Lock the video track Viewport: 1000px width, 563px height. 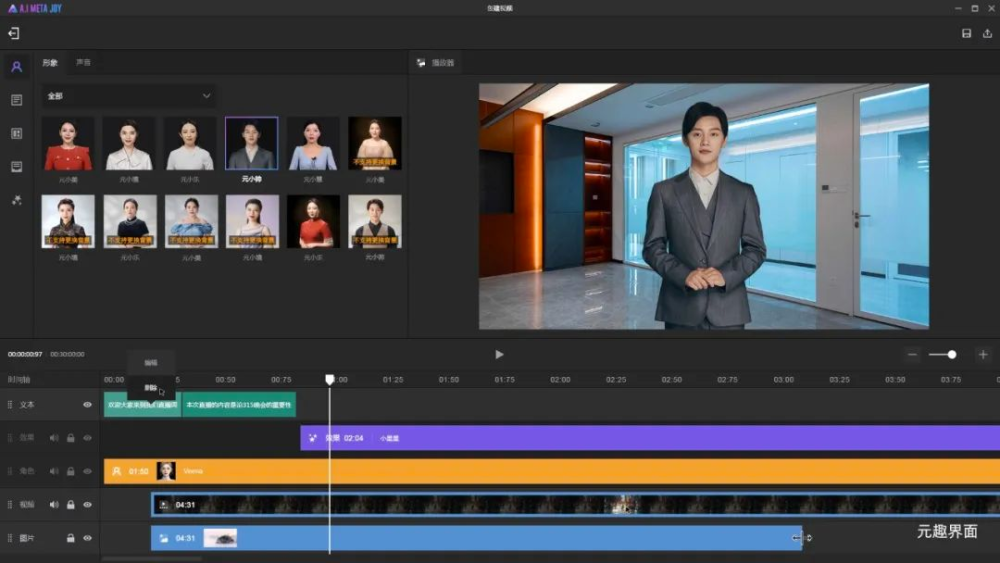pos(71,504)
